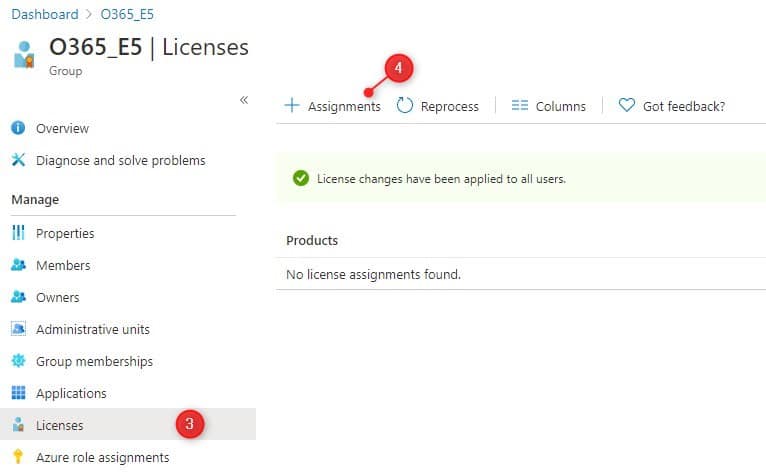Reprocess the group licenses
The width and height of the screenshot is (766, 475).
pyautogui.click(x=449, y=107)
